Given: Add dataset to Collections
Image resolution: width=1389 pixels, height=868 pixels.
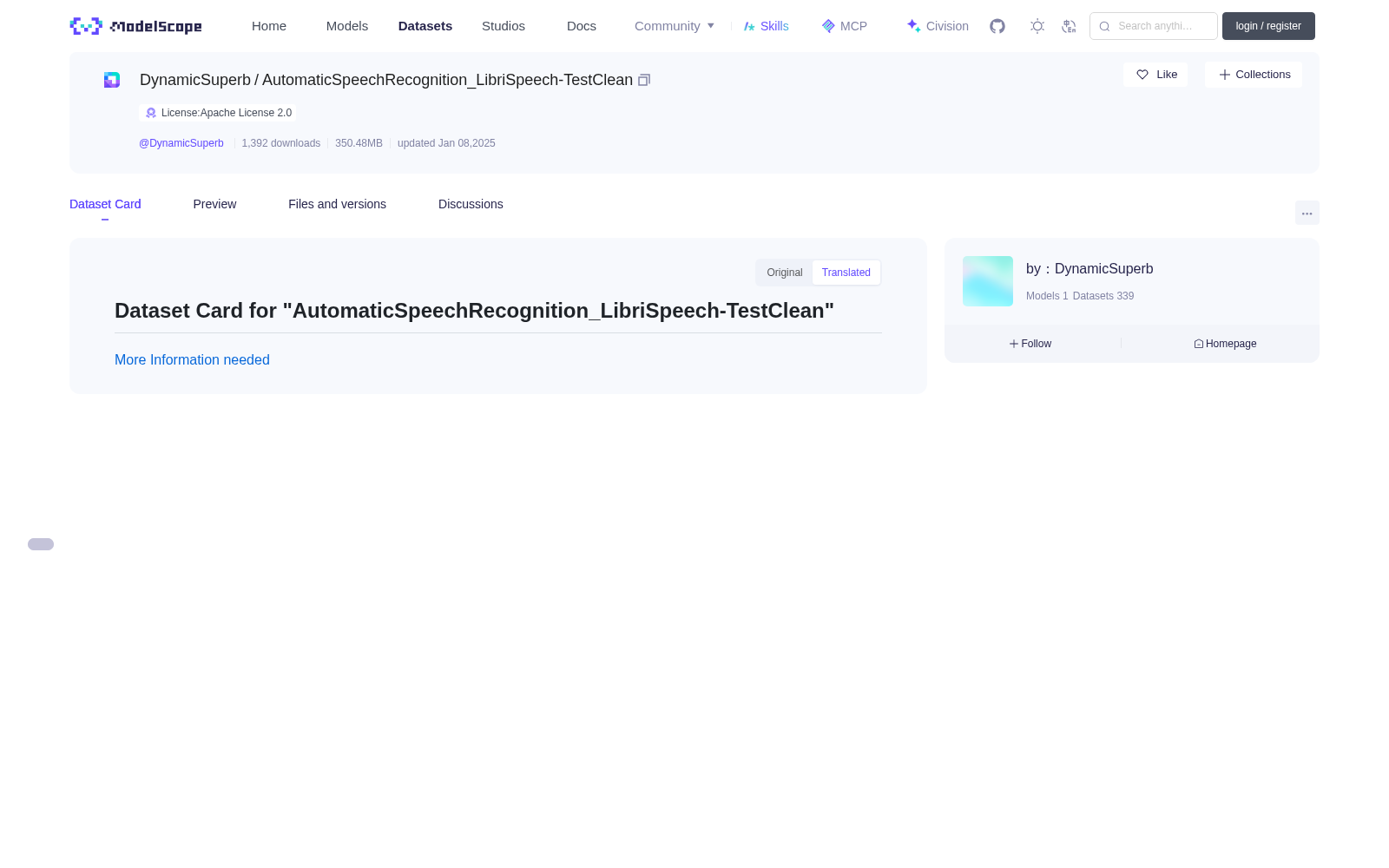Looking at the screenshot, I should pos(1254,75).
